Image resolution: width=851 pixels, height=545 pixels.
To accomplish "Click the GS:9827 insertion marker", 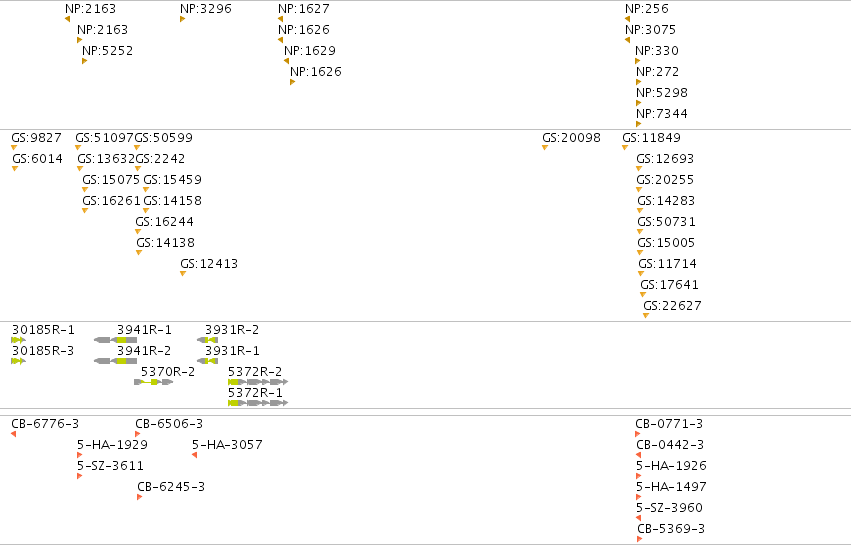I will point(14,148).
